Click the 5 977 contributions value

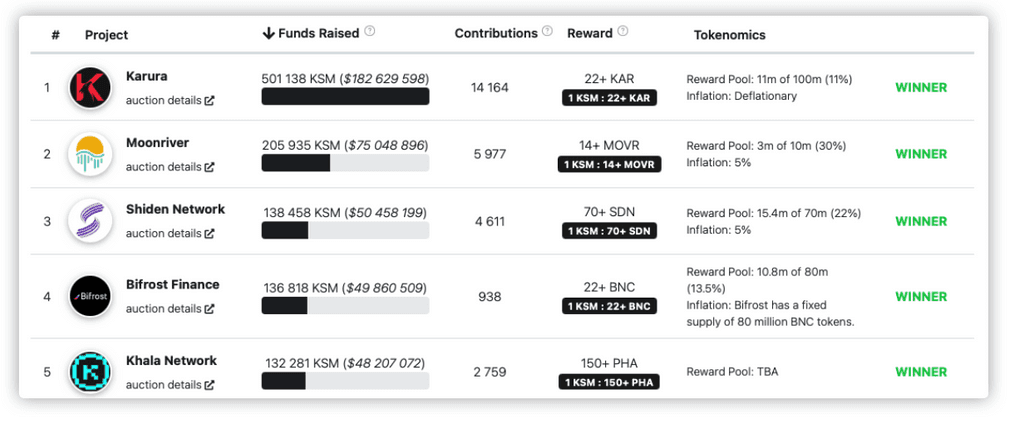tap(490, 154)
